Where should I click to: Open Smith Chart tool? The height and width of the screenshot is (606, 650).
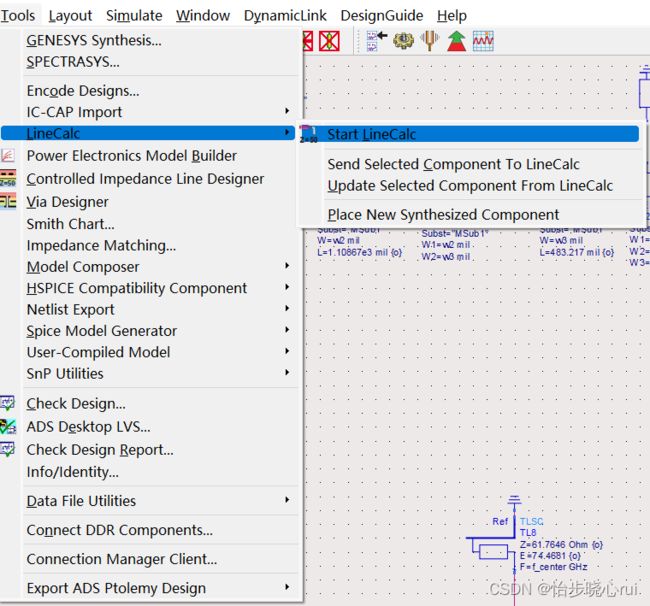(70, 224)
